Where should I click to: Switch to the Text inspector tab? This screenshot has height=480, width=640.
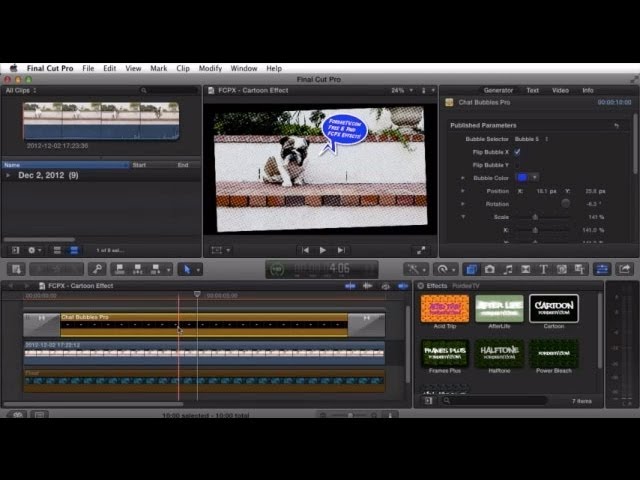click(532, 90)
